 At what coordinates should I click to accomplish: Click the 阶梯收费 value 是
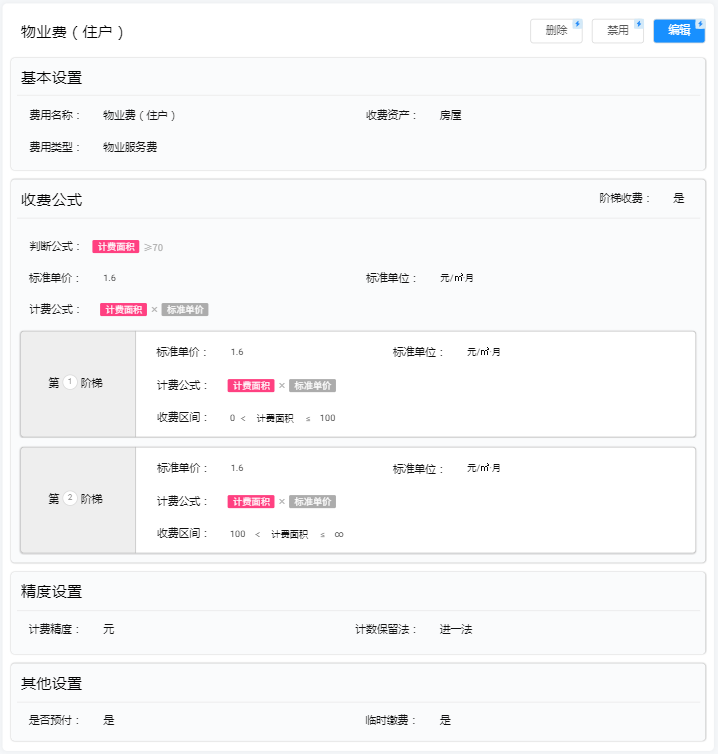coord(679,198)
